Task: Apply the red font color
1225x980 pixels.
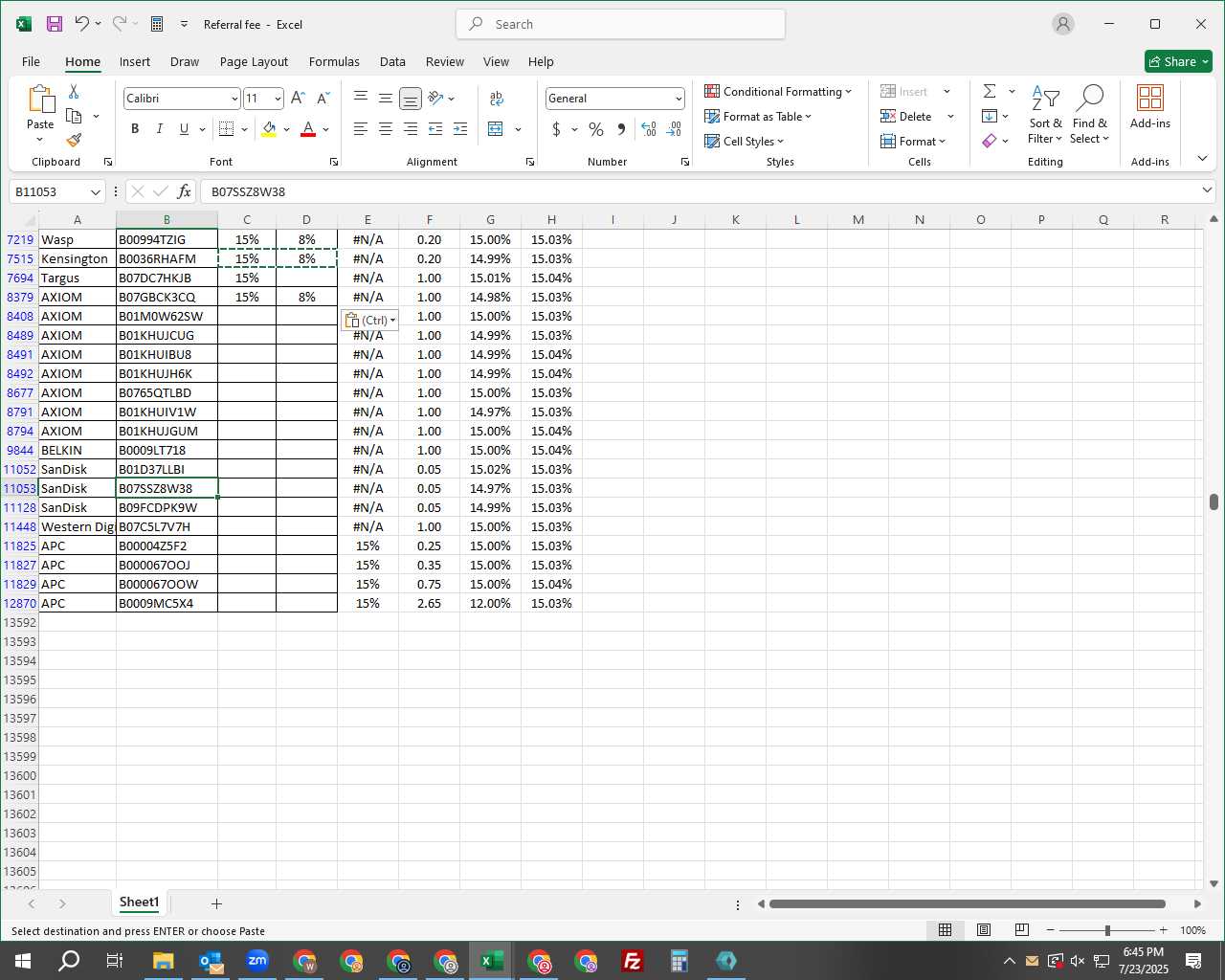Action: pos(308,129)
